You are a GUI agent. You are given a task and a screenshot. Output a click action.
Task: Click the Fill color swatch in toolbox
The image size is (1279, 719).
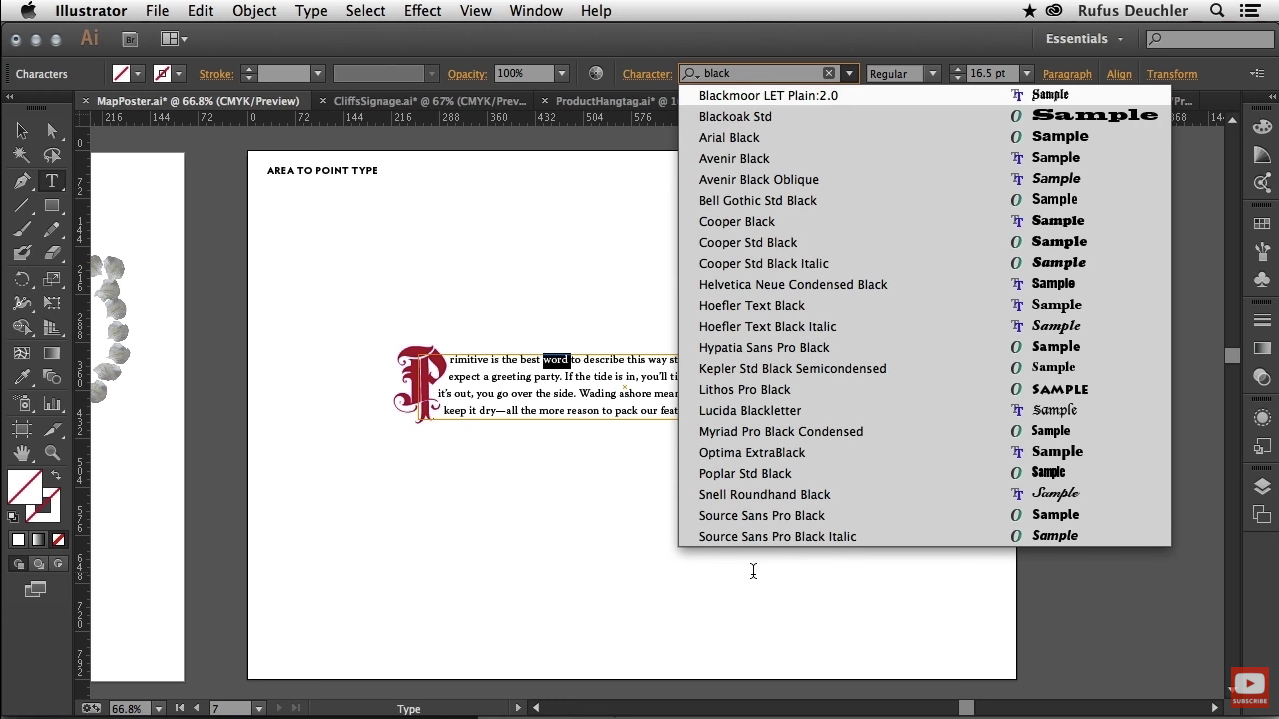click(x=24, y=487)
